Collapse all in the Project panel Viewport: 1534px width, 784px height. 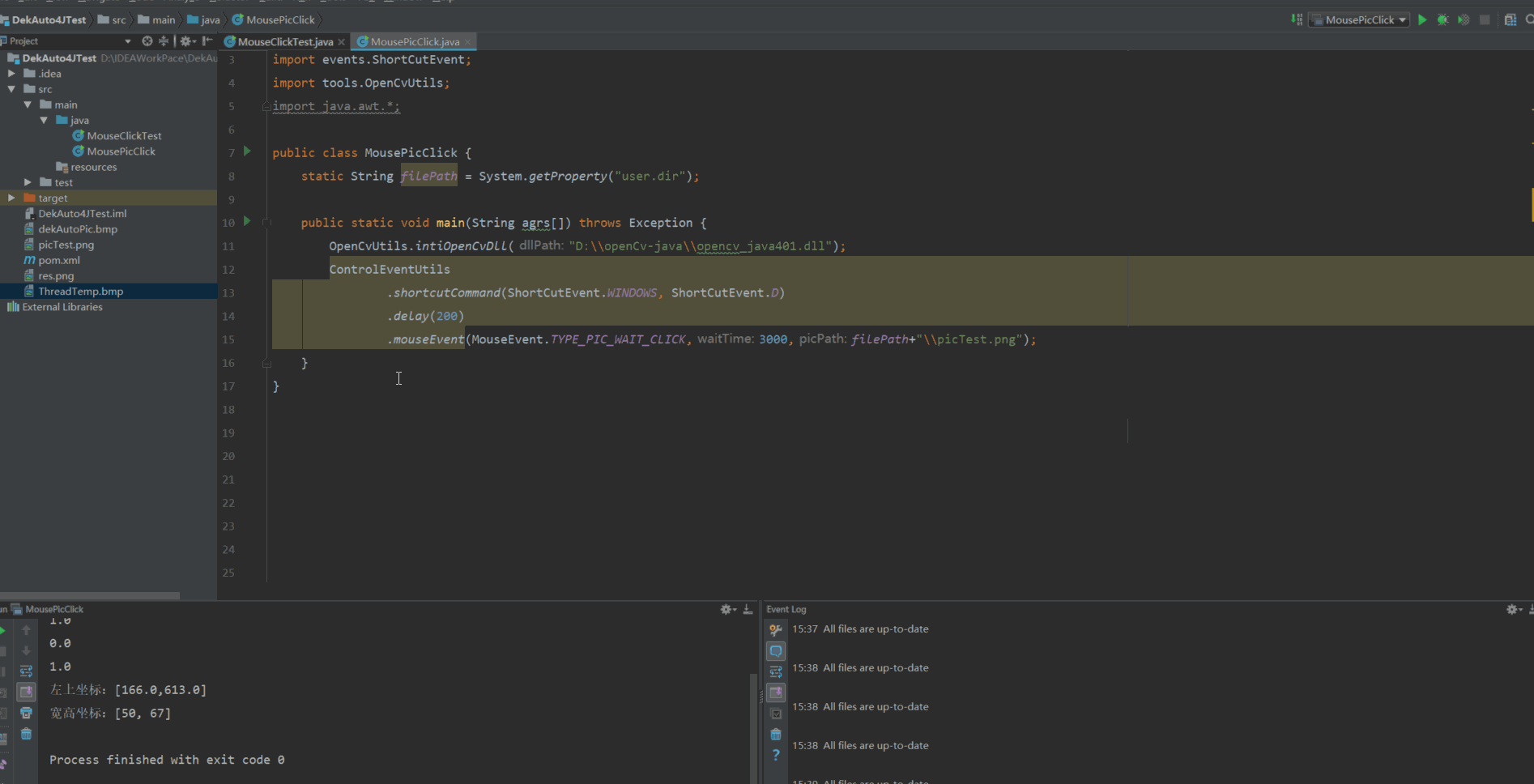coord(164,40)
